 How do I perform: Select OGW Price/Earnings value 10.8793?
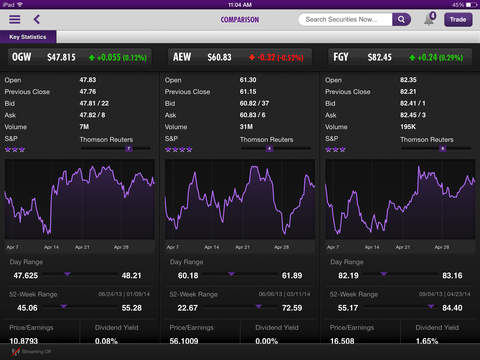pyautogui.click(x=24, y=341)
